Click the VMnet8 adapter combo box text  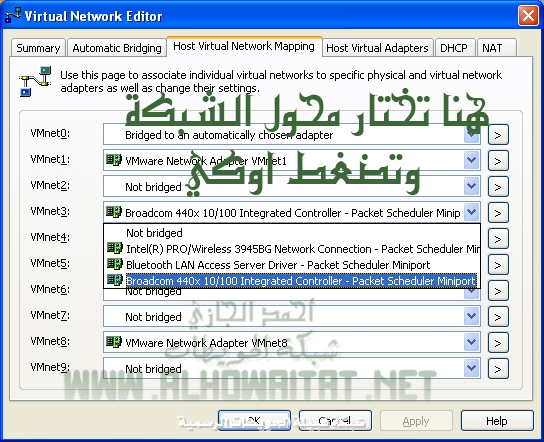point(206,343)
